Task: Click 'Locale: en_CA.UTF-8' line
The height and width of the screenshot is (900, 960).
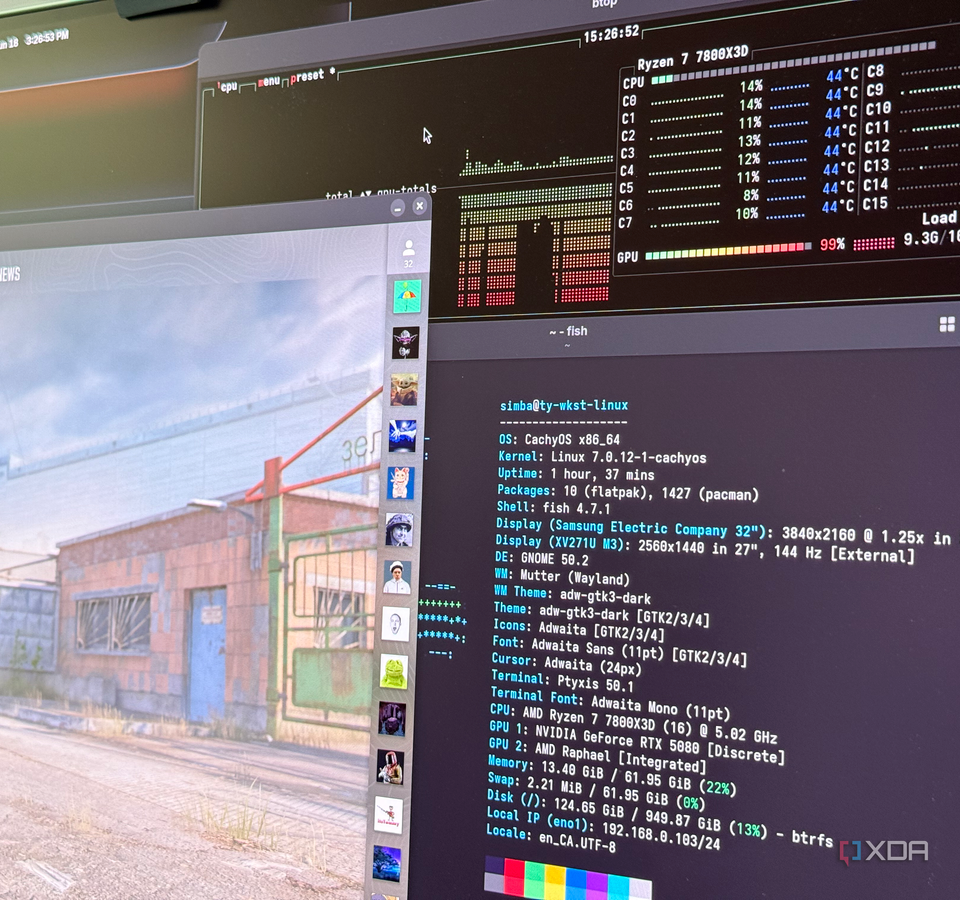Action: pyautogui.click(x=551, y=839)
